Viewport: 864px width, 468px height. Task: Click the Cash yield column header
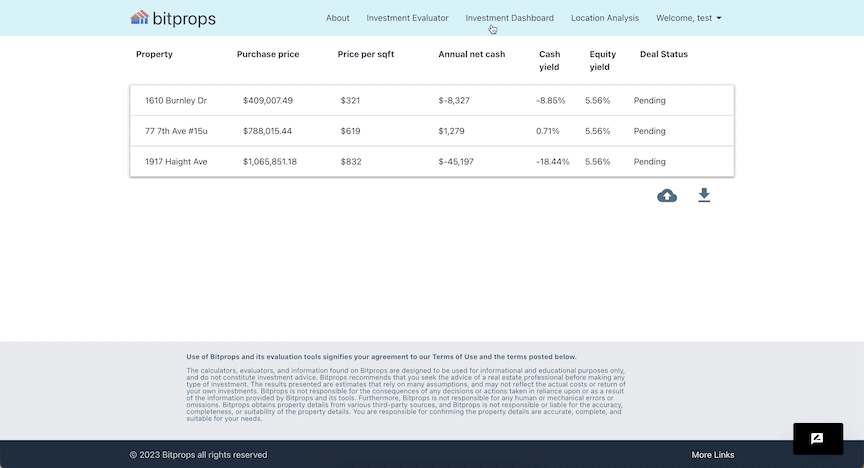click(x=549, y=61)
